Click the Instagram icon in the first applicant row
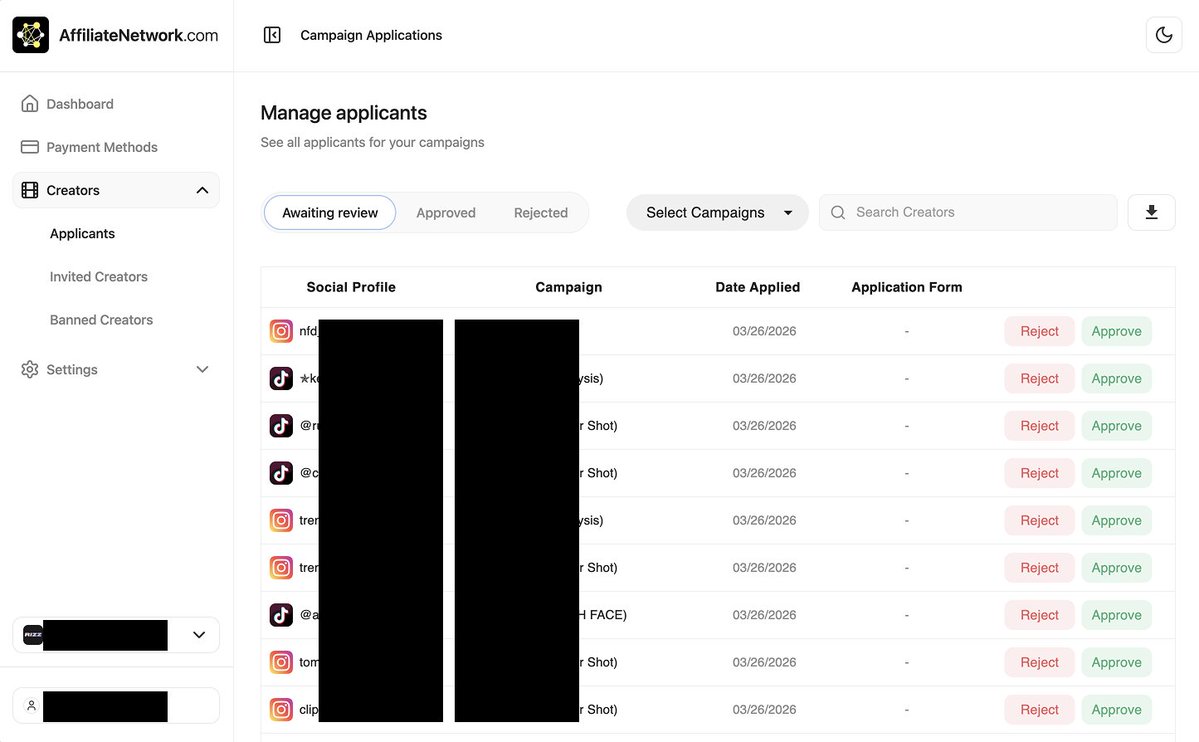 pyautogui.click(x=281, y=331)
